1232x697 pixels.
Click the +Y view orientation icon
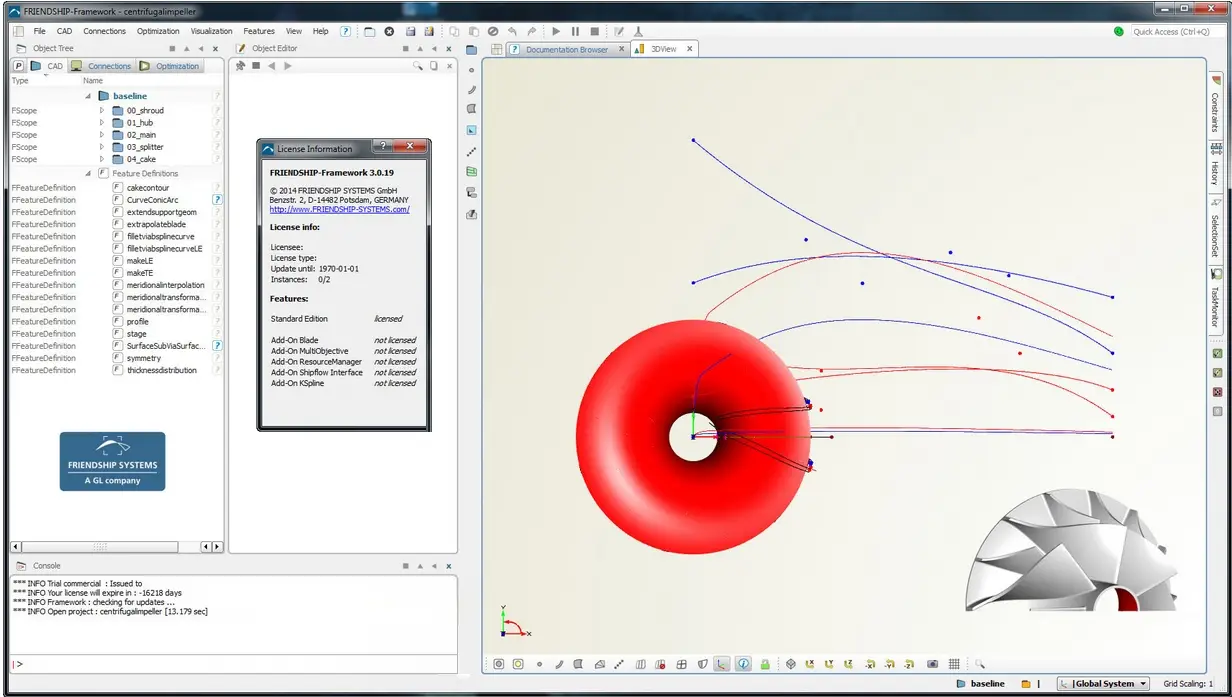click(829, 664)
